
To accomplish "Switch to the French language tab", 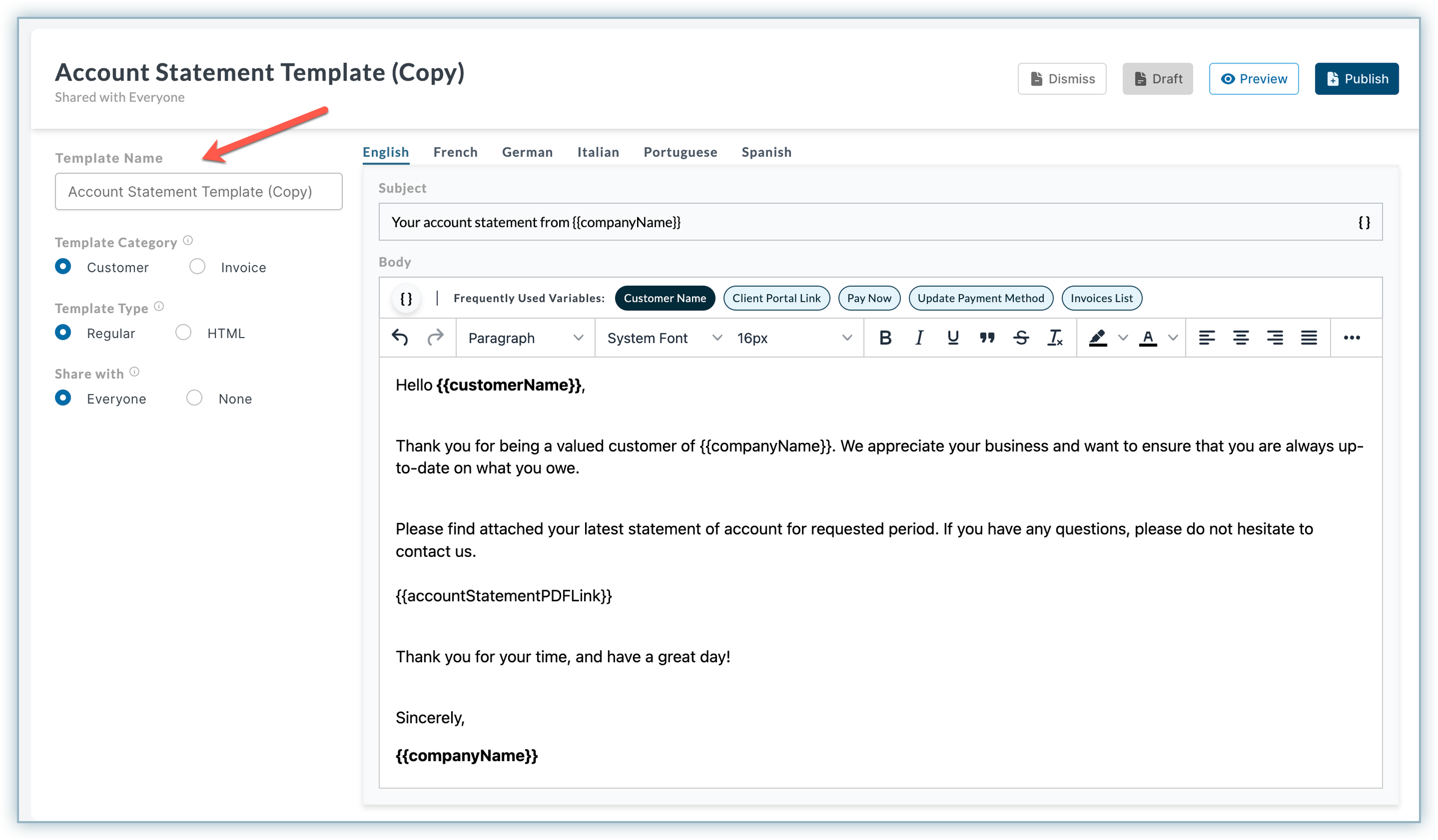I will coord(455,152).
